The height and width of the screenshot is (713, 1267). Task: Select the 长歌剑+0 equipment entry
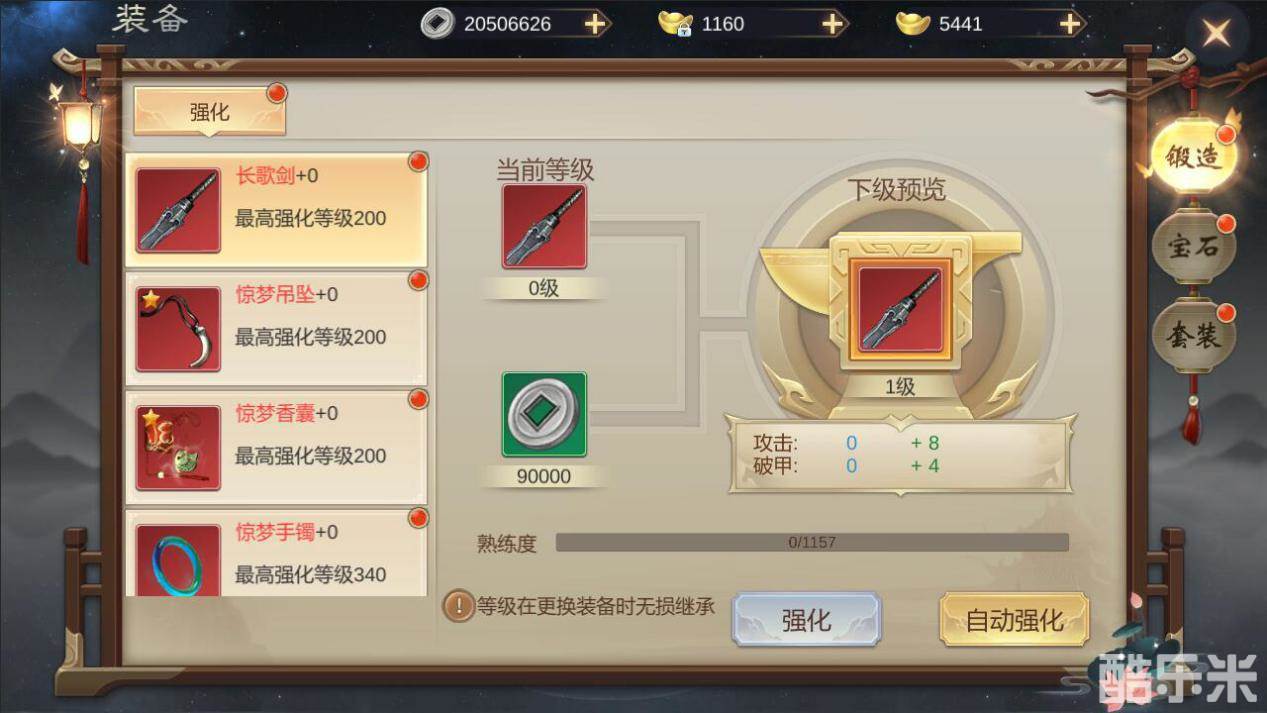[276, 210]
